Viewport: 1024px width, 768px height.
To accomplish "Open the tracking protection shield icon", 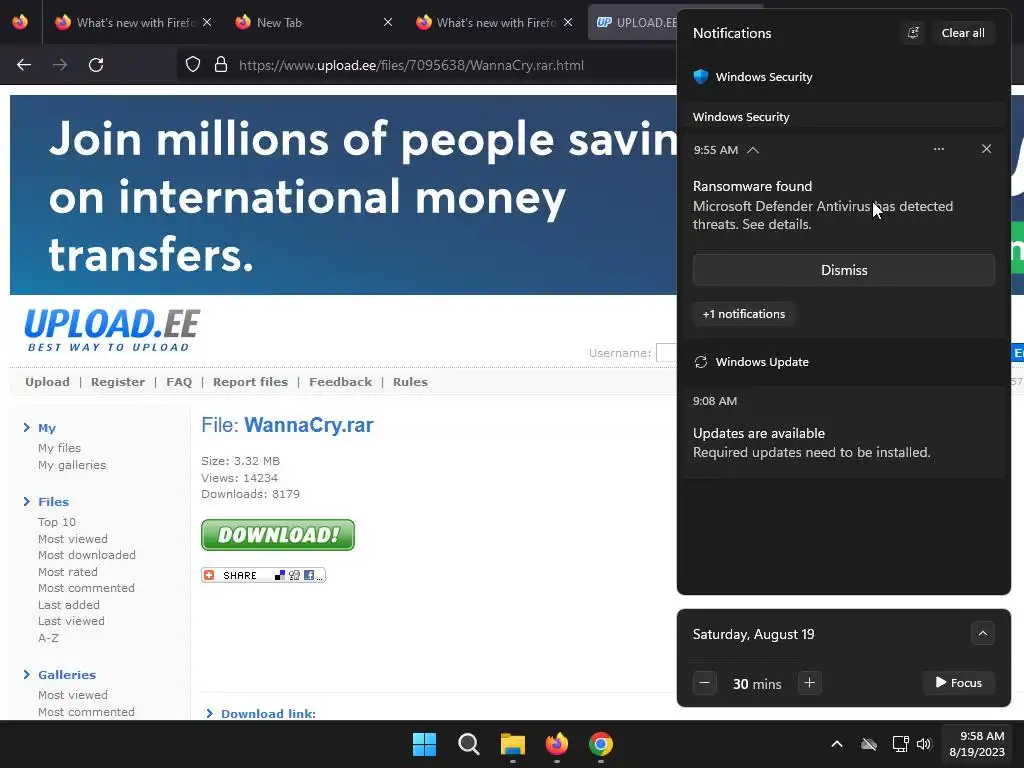I will [193, 65].
